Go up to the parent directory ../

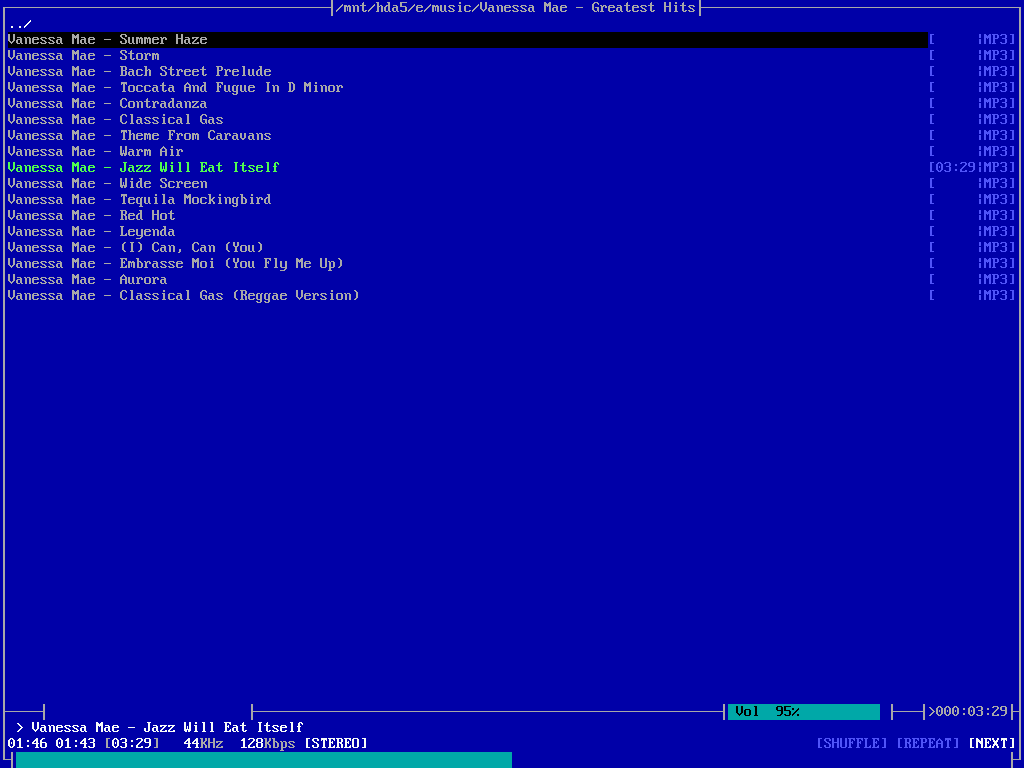point(20,24)
